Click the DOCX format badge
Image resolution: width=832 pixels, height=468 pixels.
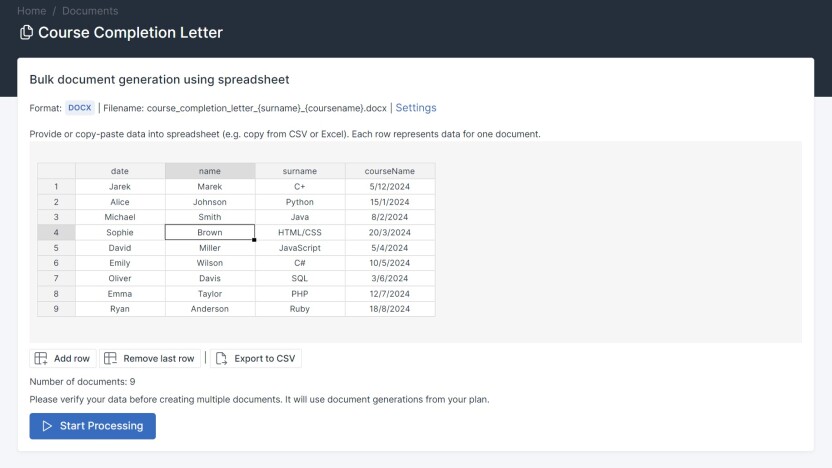click(80, 108)
